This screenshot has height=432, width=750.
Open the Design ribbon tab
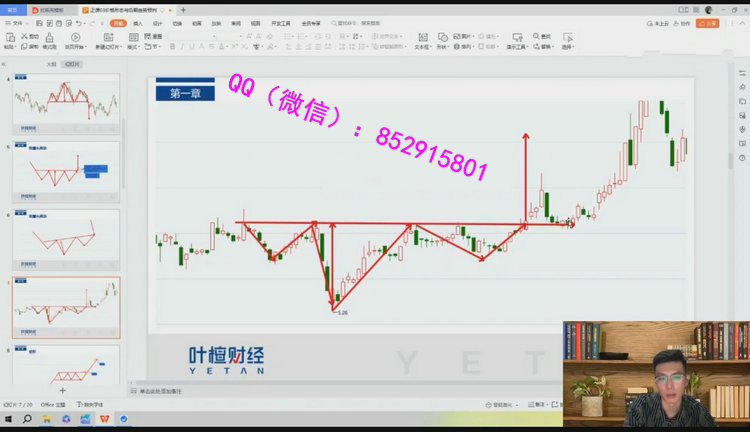pos(157,21)
